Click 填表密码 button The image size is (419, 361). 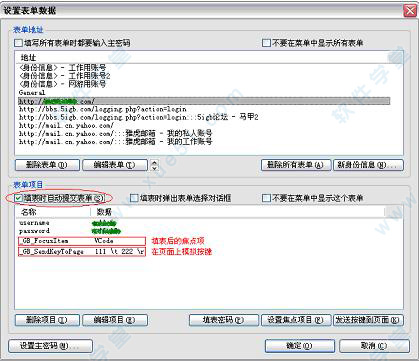[224, 320]
